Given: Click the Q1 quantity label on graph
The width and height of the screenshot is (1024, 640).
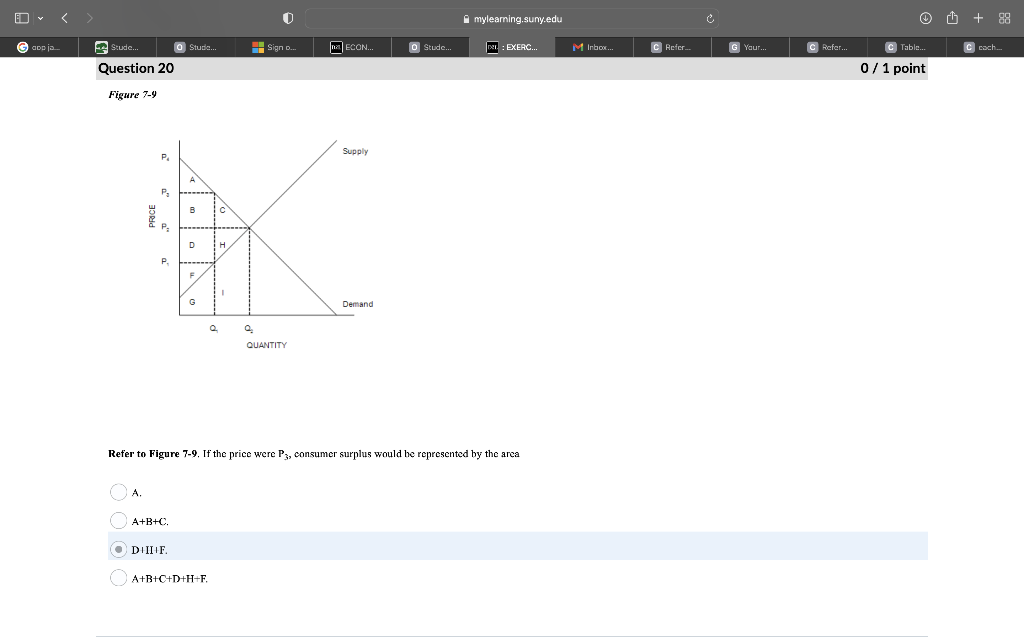Looking at the screenshot, I should [x=214, y=328].
